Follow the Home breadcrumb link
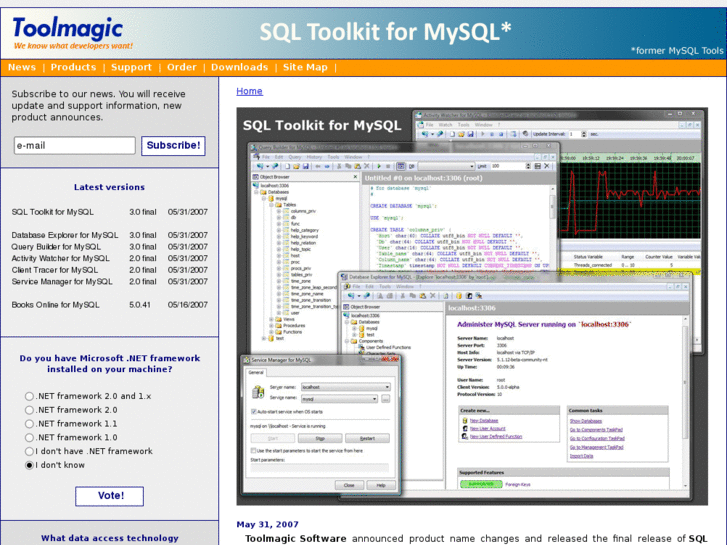 249,91
